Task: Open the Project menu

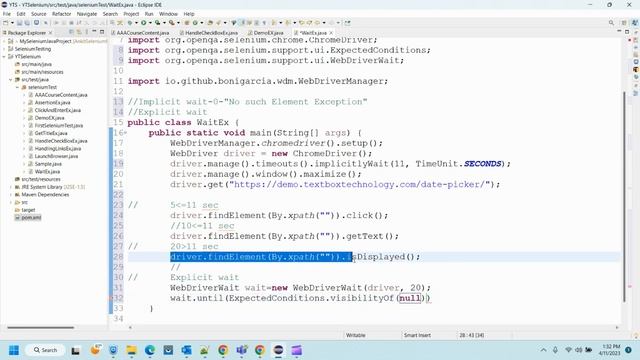Action: click(131, 14)
